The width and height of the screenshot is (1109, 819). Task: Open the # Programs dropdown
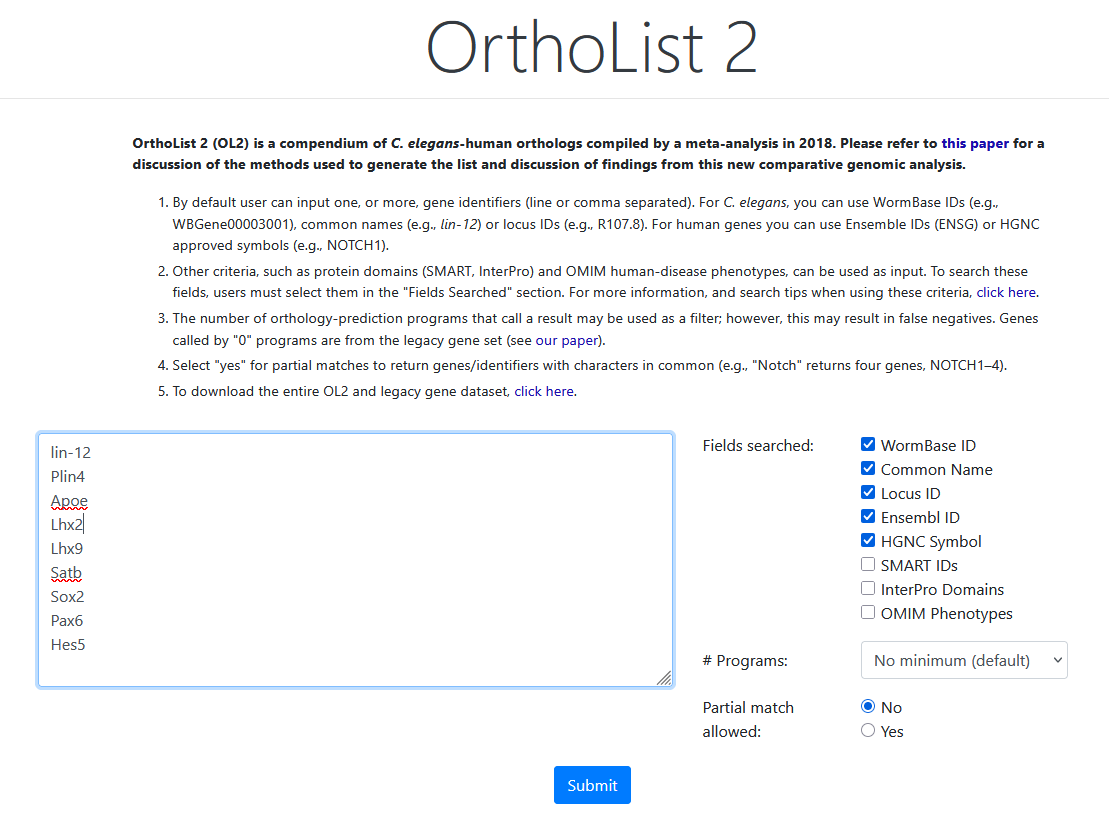point(963,660)
